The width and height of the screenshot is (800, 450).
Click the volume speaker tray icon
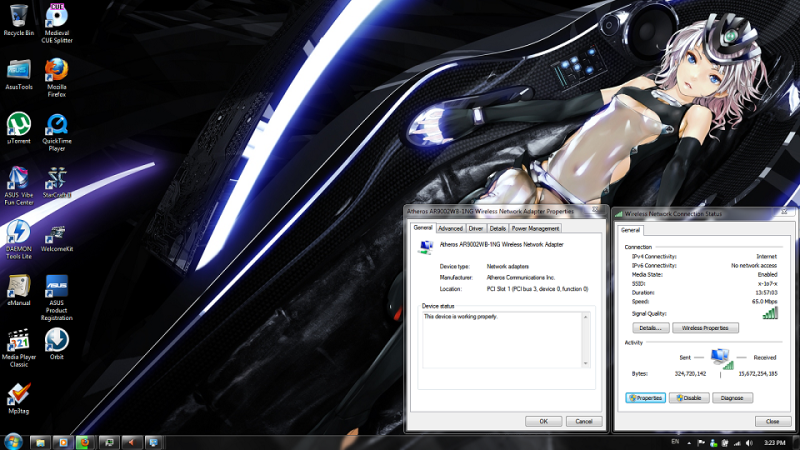click(x=749, y=442)
